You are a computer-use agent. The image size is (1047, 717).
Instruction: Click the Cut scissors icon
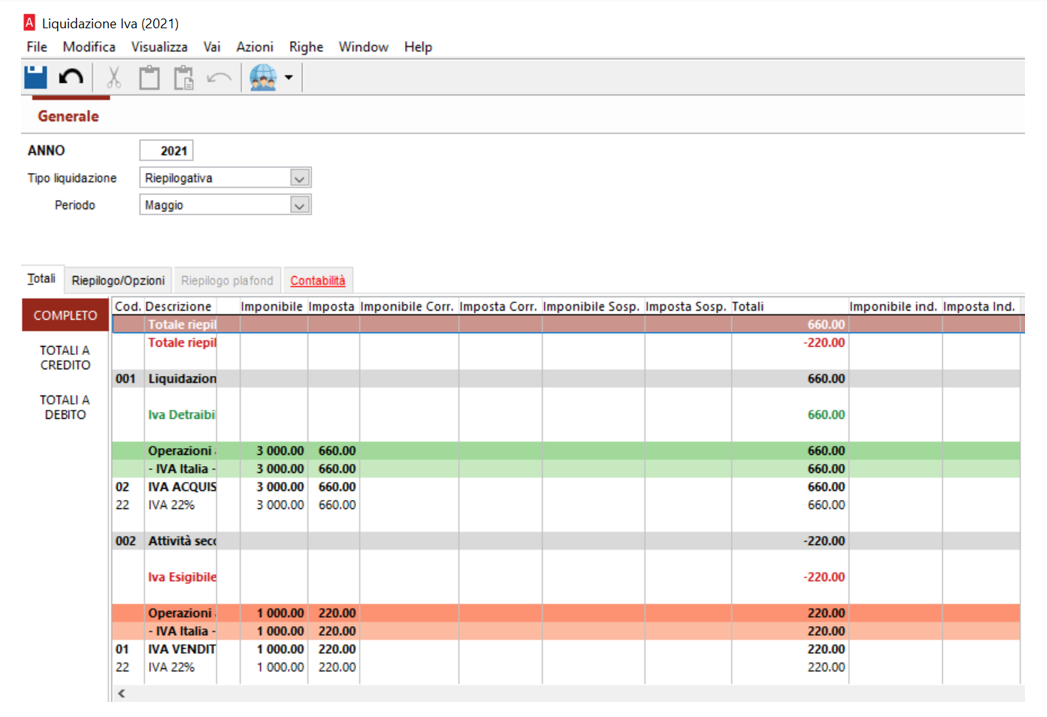pos(114,77)
